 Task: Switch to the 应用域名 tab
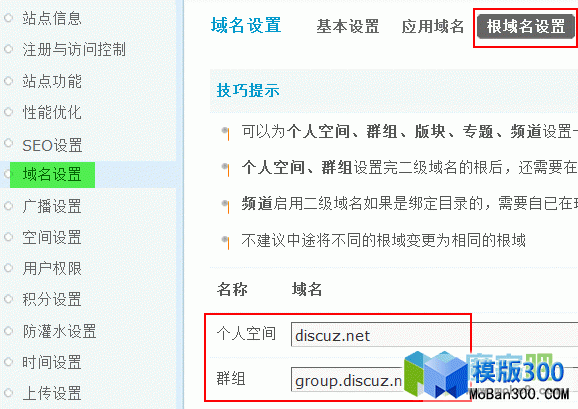point(433,27)
